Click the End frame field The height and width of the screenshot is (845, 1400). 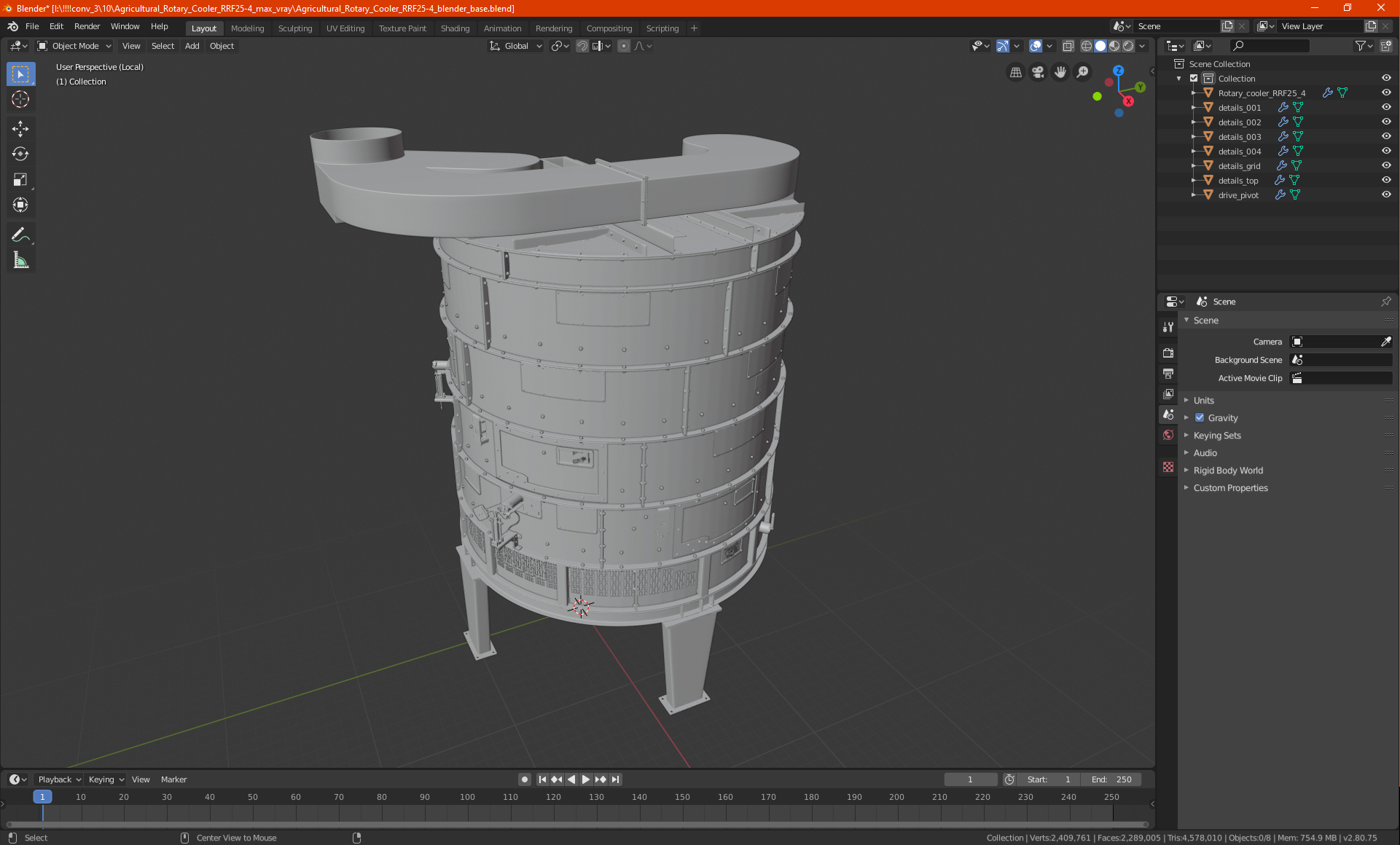[1111, 779]
